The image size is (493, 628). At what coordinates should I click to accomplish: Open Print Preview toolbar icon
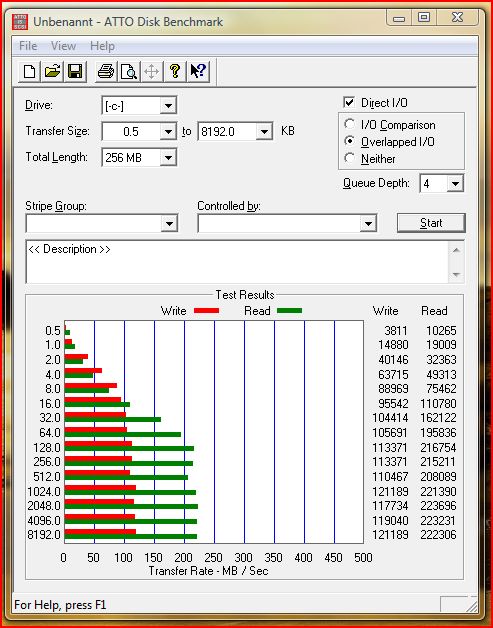tap(129, 72)
